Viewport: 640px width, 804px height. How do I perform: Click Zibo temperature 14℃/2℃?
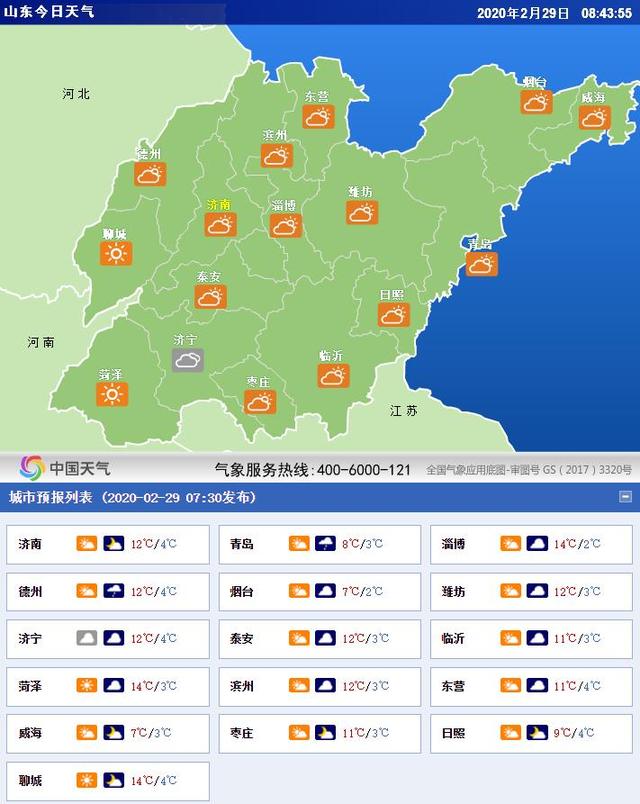tap(577, 544)
